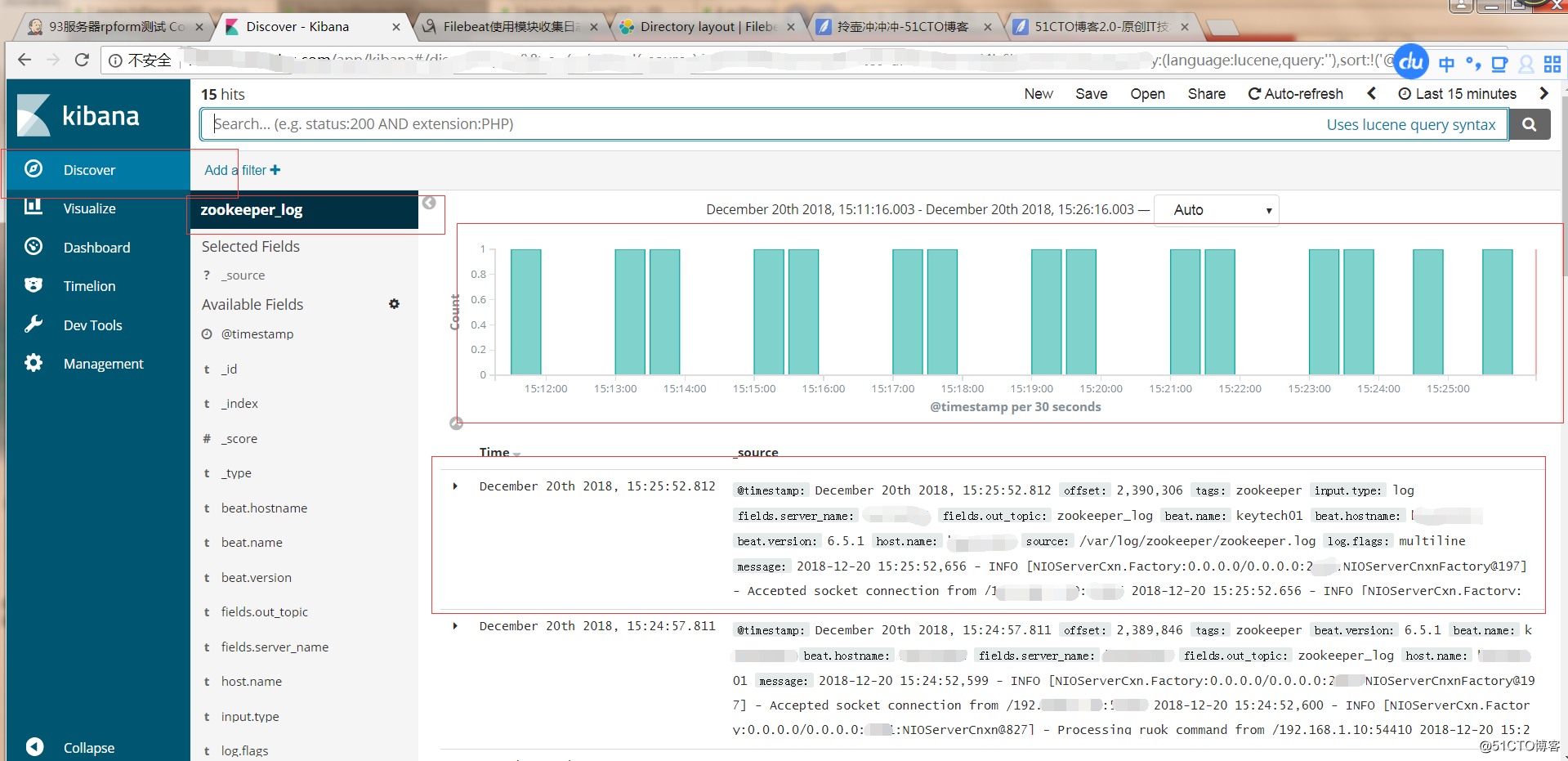Open the Discover section in sidebar
This screenshot has height=761, width=1568.
click(x=98, y=170)
